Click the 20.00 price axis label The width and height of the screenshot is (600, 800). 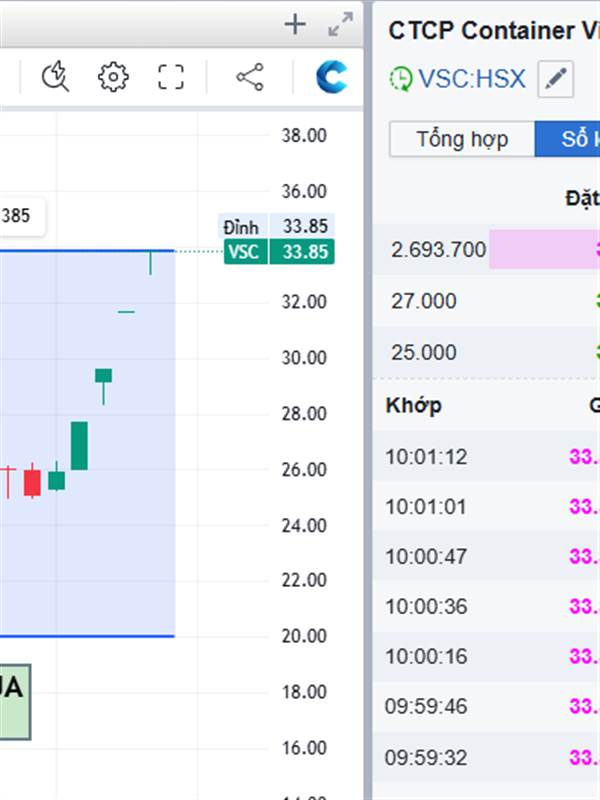(x=304, y=636)
